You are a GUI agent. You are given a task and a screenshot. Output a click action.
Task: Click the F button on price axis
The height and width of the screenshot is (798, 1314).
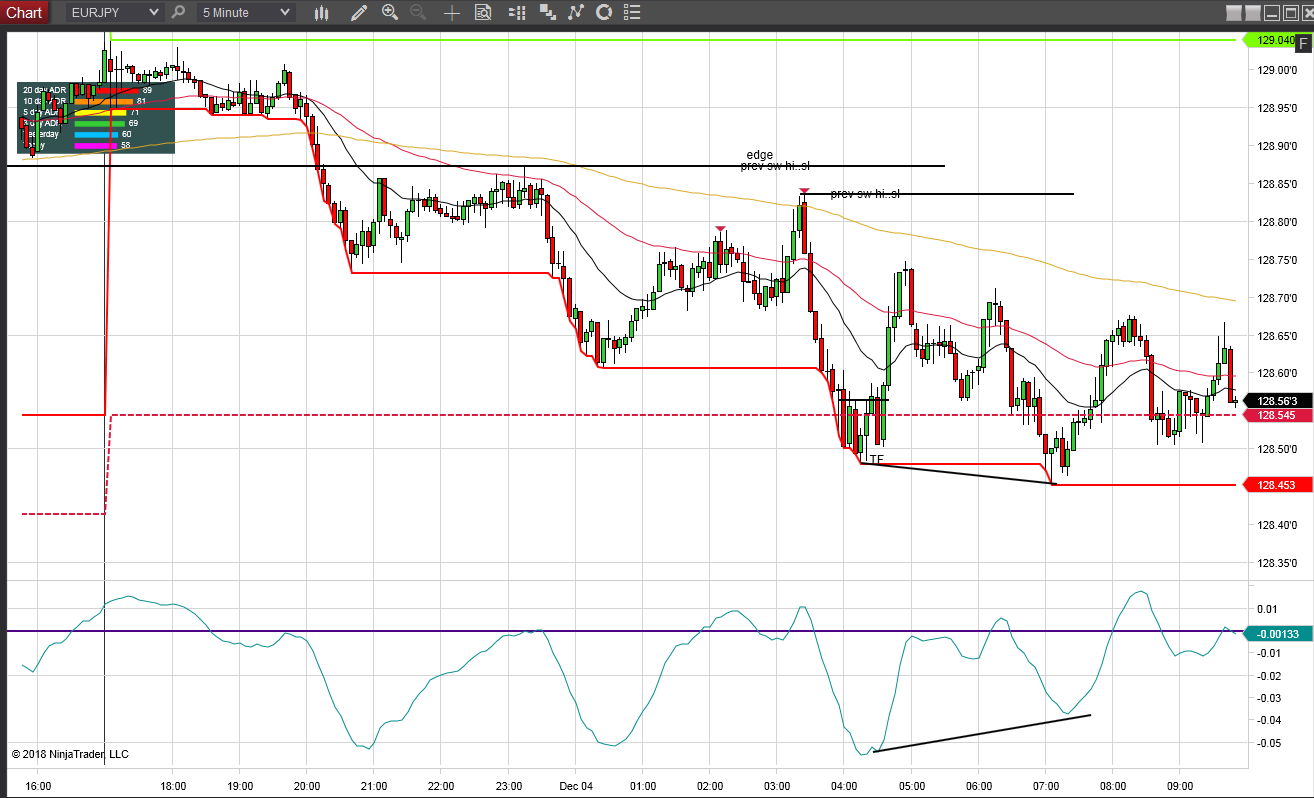(1302, 41)
